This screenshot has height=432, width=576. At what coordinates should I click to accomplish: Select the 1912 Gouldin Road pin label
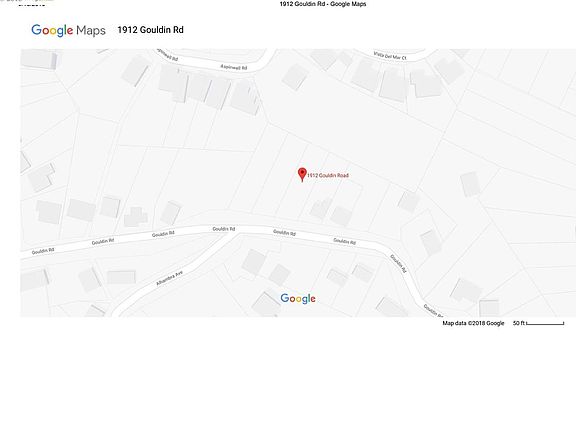[328, 175]
